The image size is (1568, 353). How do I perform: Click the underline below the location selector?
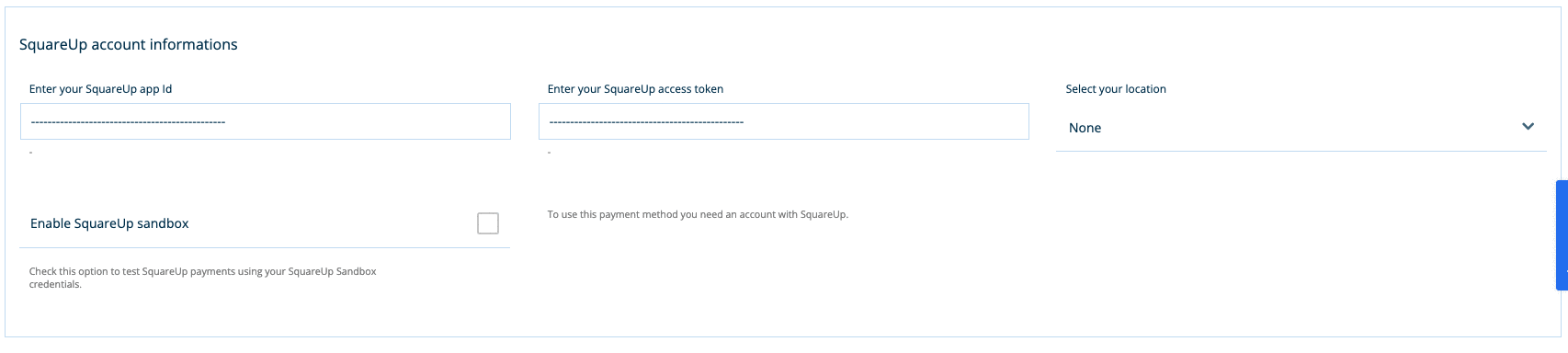pos(1301,152)
